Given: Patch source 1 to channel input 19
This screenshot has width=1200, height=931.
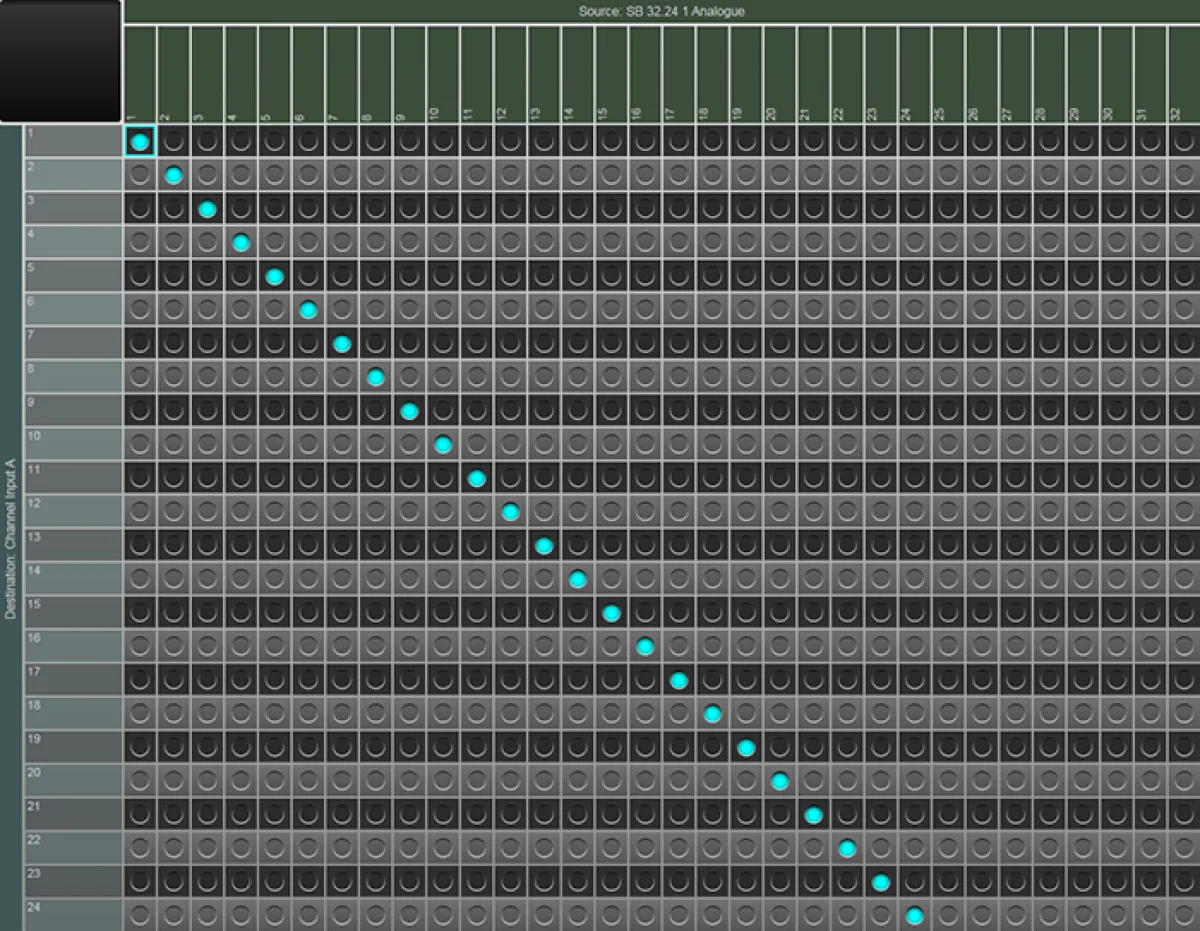Looking at the screenshot, I should 140,748.
